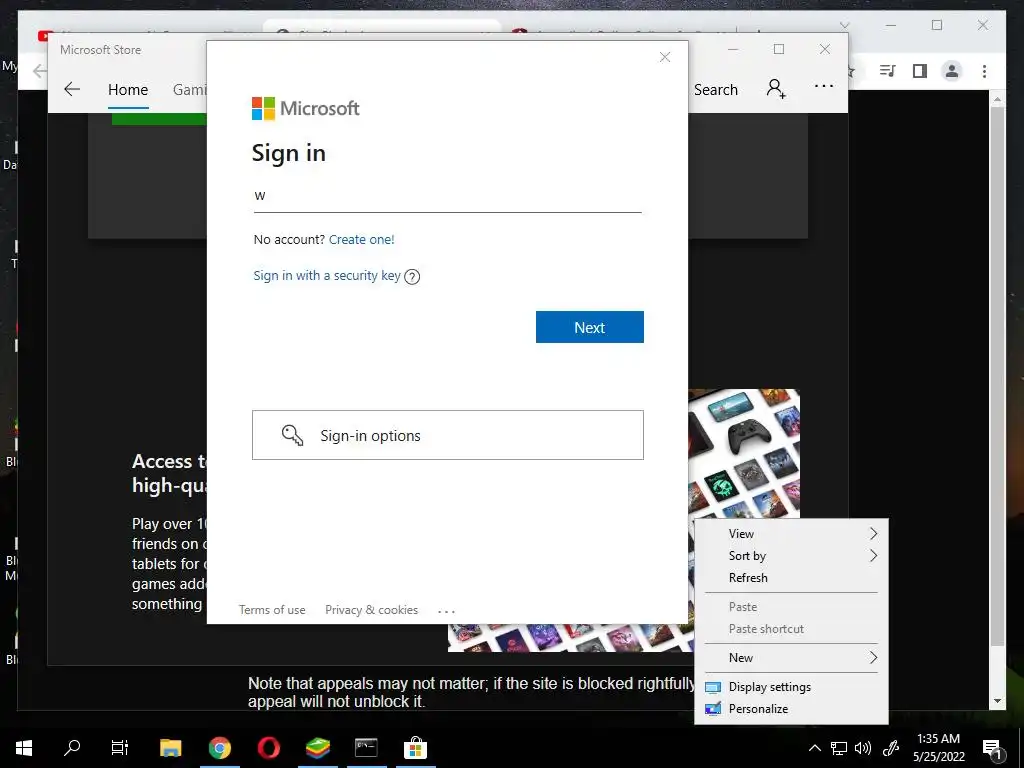This screenshot has width=1024, height=768.
Task: Open the Terms of use link
Action: (x=272, y=610)
